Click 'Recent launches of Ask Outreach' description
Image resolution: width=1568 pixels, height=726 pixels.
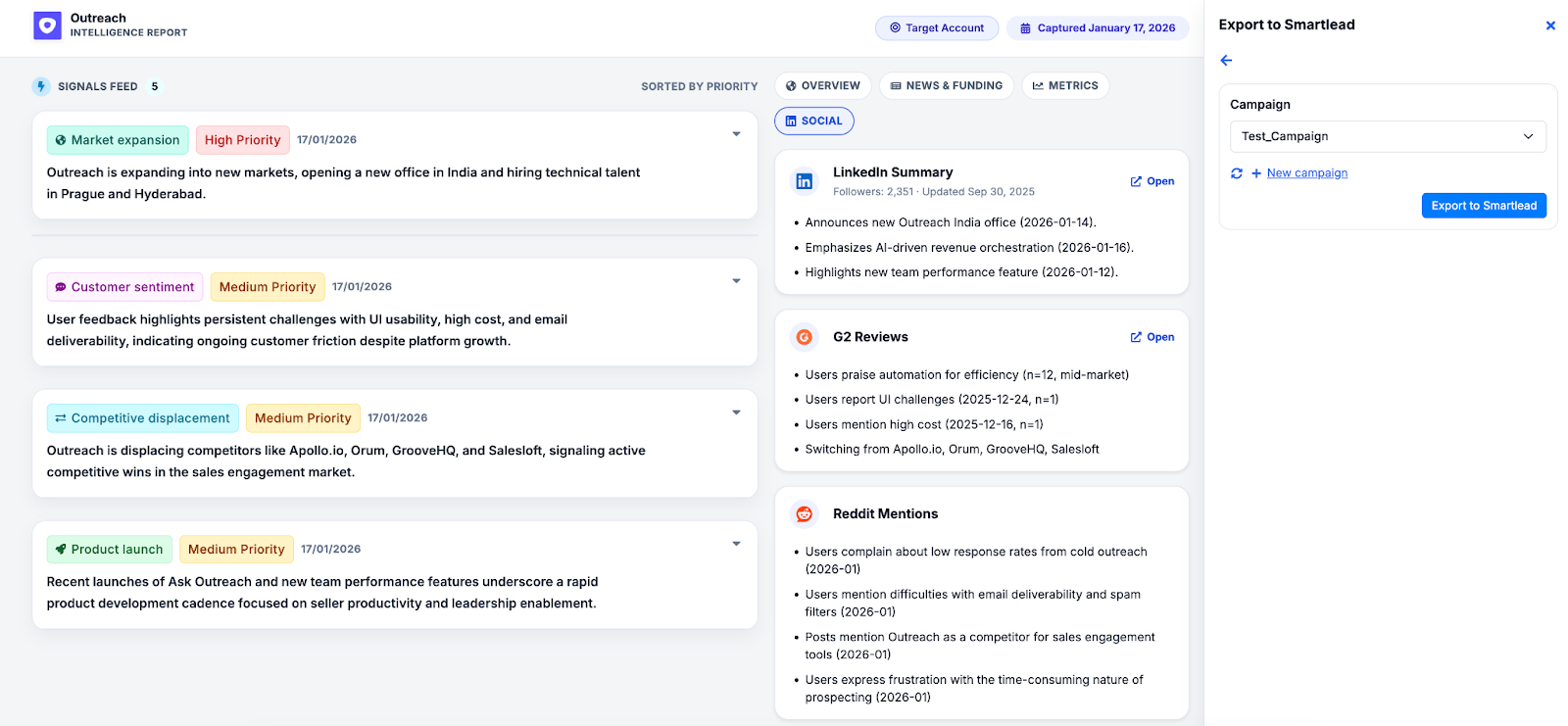pos(322,593)
